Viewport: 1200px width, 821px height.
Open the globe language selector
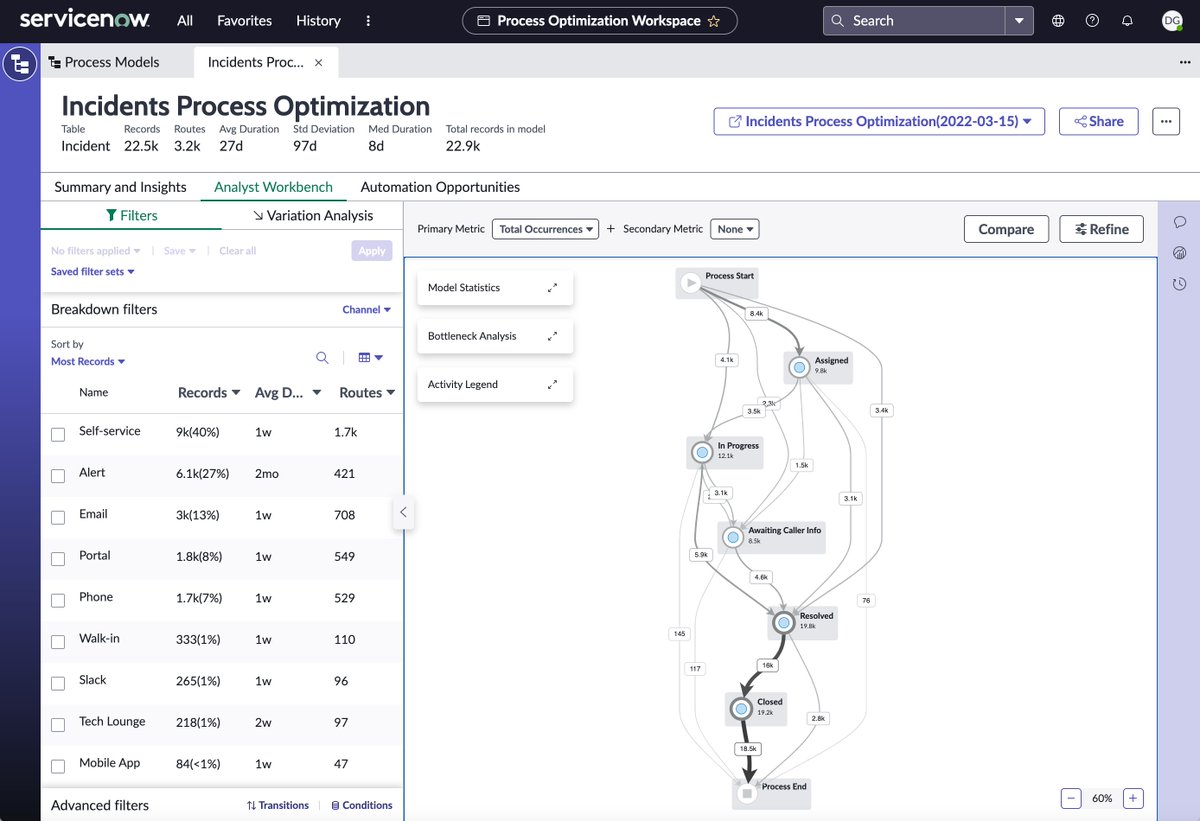[1058, 20]
